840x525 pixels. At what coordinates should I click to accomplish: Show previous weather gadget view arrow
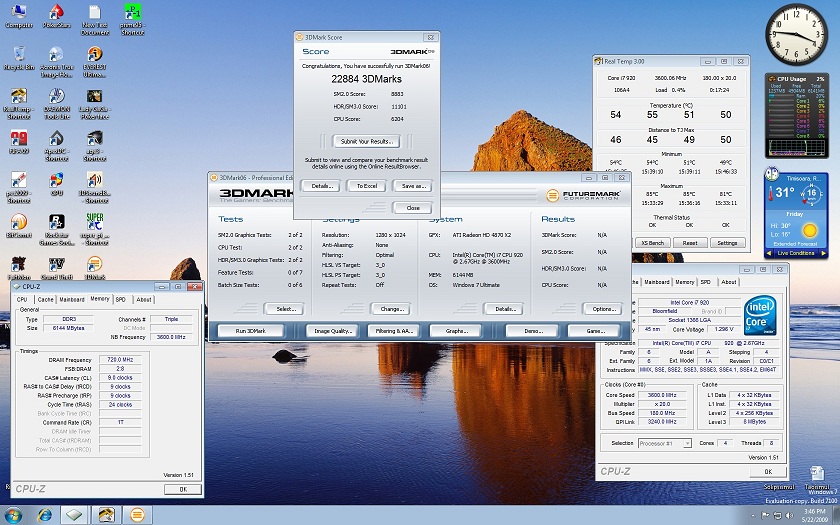coord(769,253)
